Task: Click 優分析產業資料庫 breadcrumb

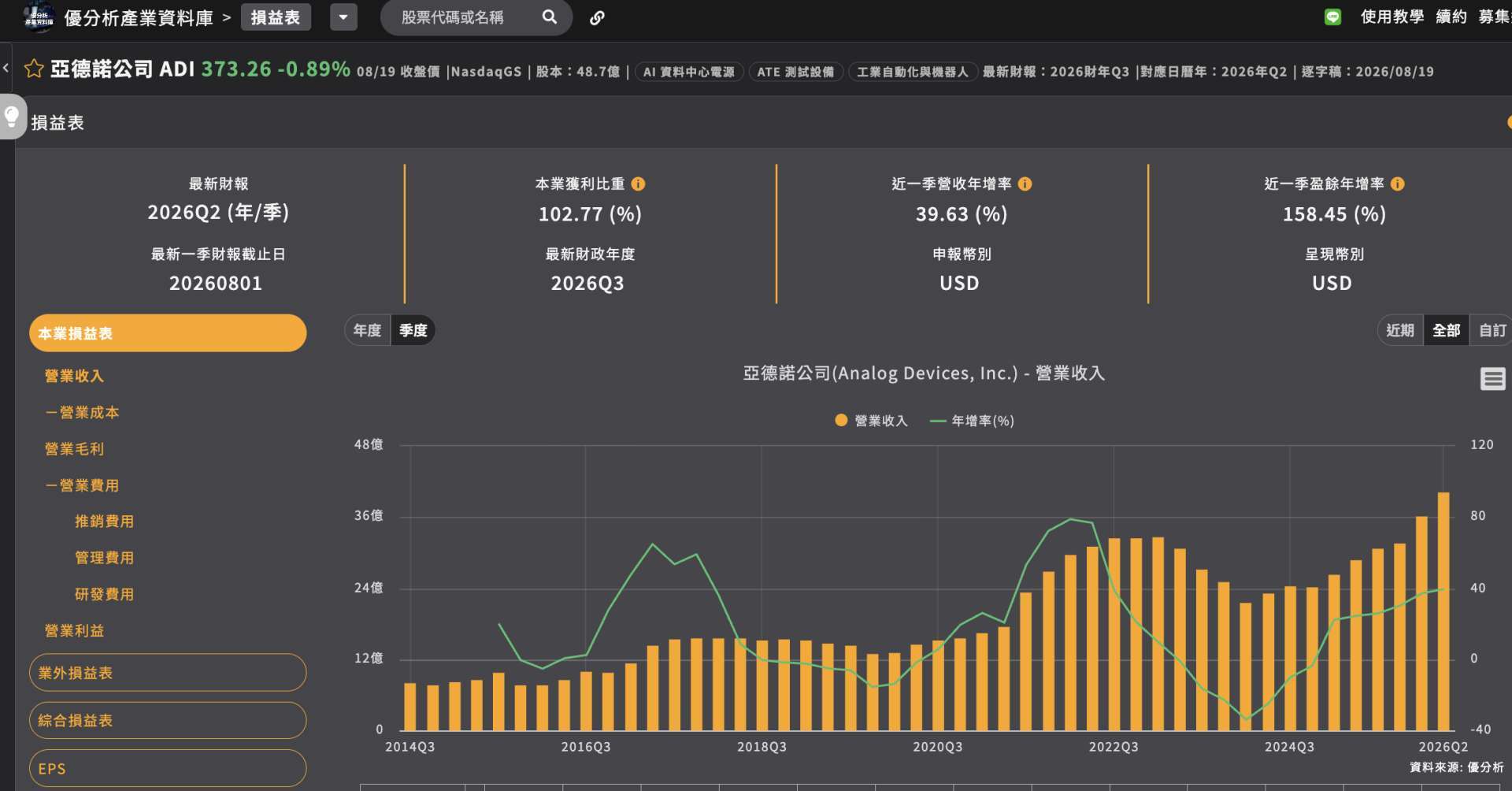Action: (x=139, y=17)
